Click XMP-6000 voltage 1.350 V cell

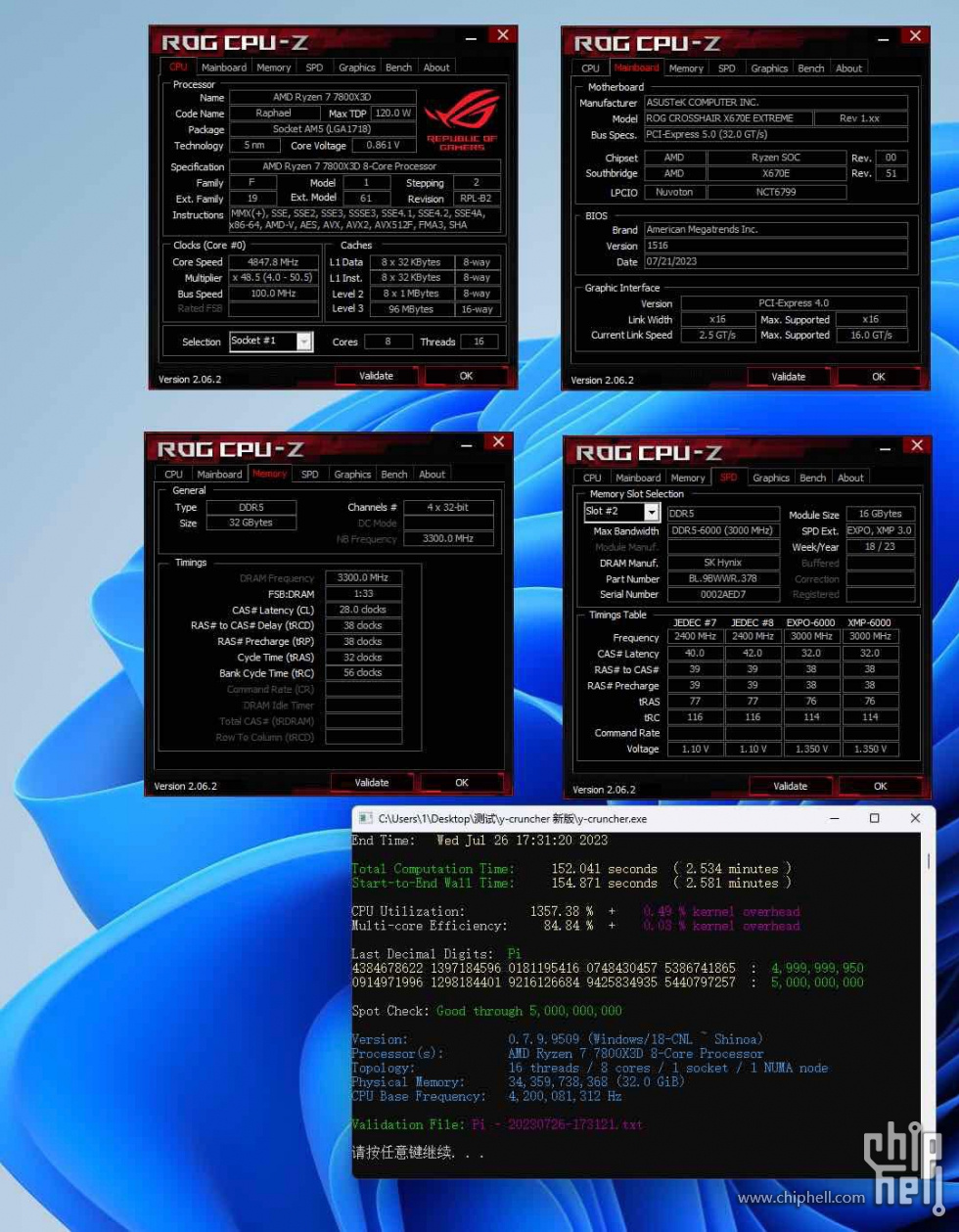pyautogui.click(x=870, y=749)
